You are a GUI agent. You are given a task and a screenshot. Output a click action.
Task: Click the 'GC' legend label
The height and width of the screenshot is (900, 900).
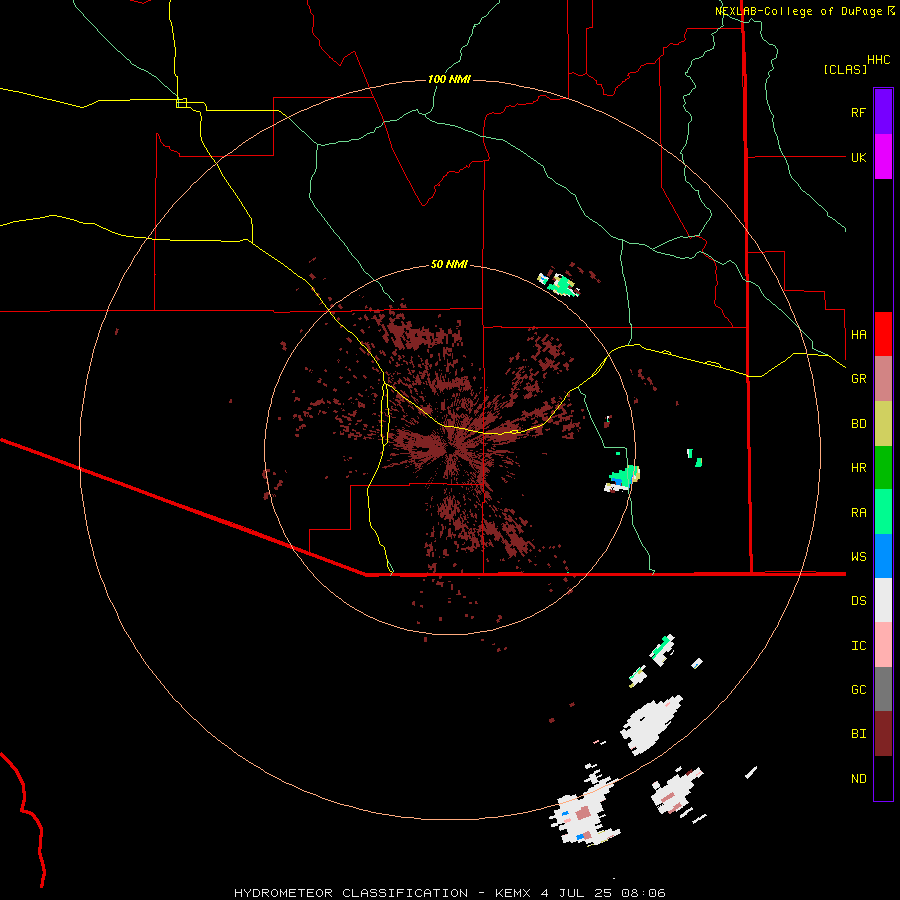click(x=858, y=689)
